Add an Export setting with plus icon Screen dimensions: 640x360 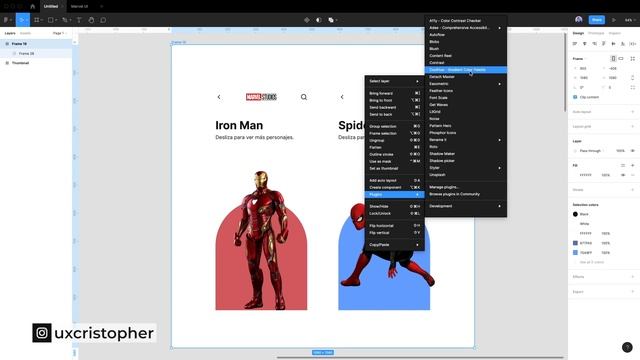[x=633, y=291]
